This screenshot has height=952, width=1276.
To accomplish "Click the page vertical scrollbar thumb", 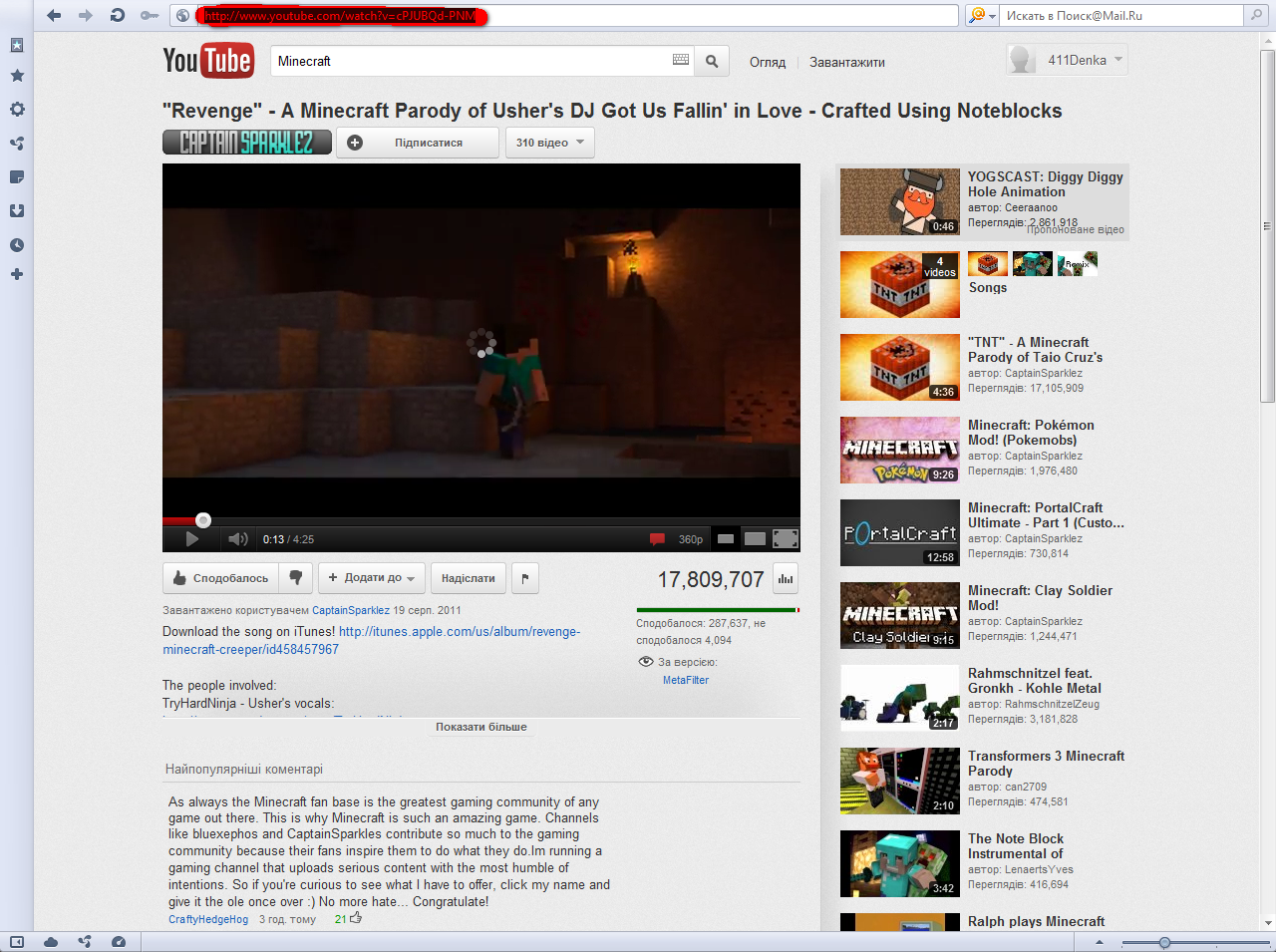I will [x=1268, y=227].
